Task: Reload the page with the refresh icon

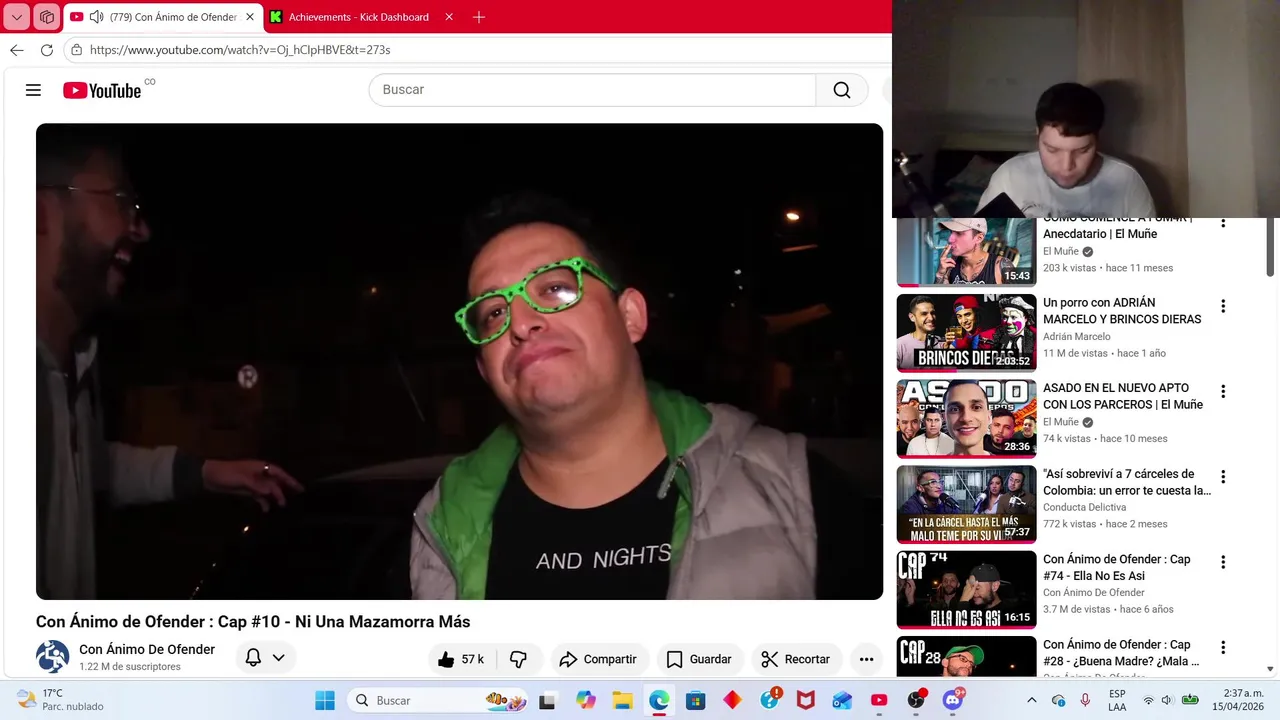Action: 47,50
